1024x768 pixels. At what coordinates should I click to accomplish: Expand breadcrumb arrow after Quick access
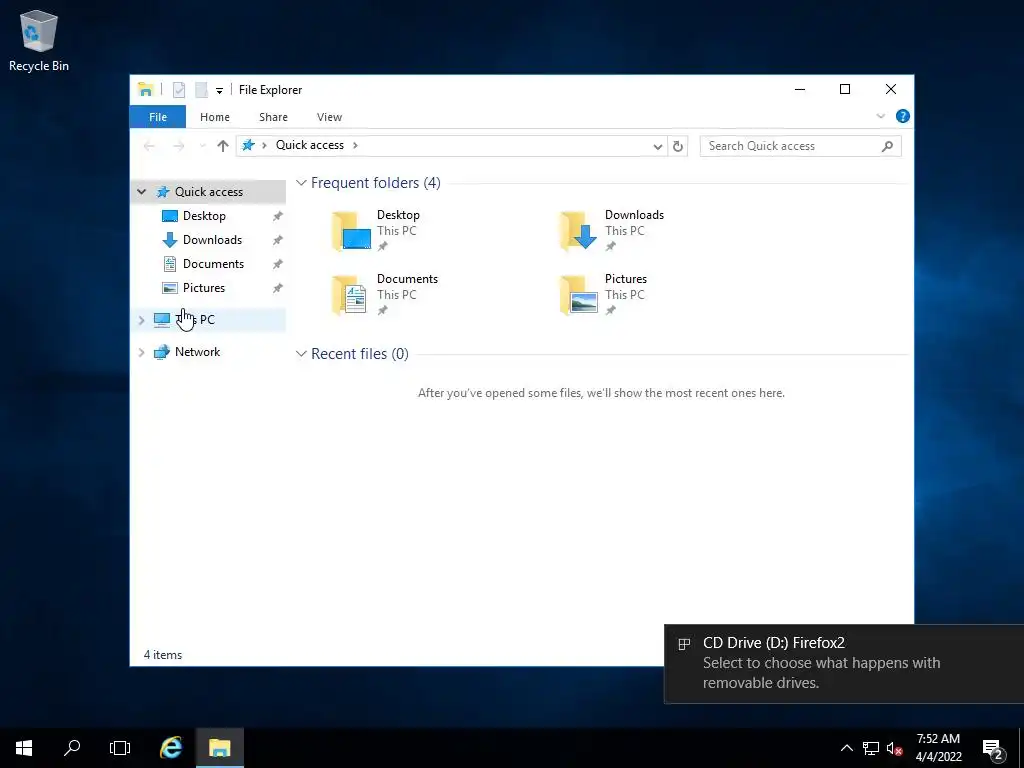click(x=355, y=145)
